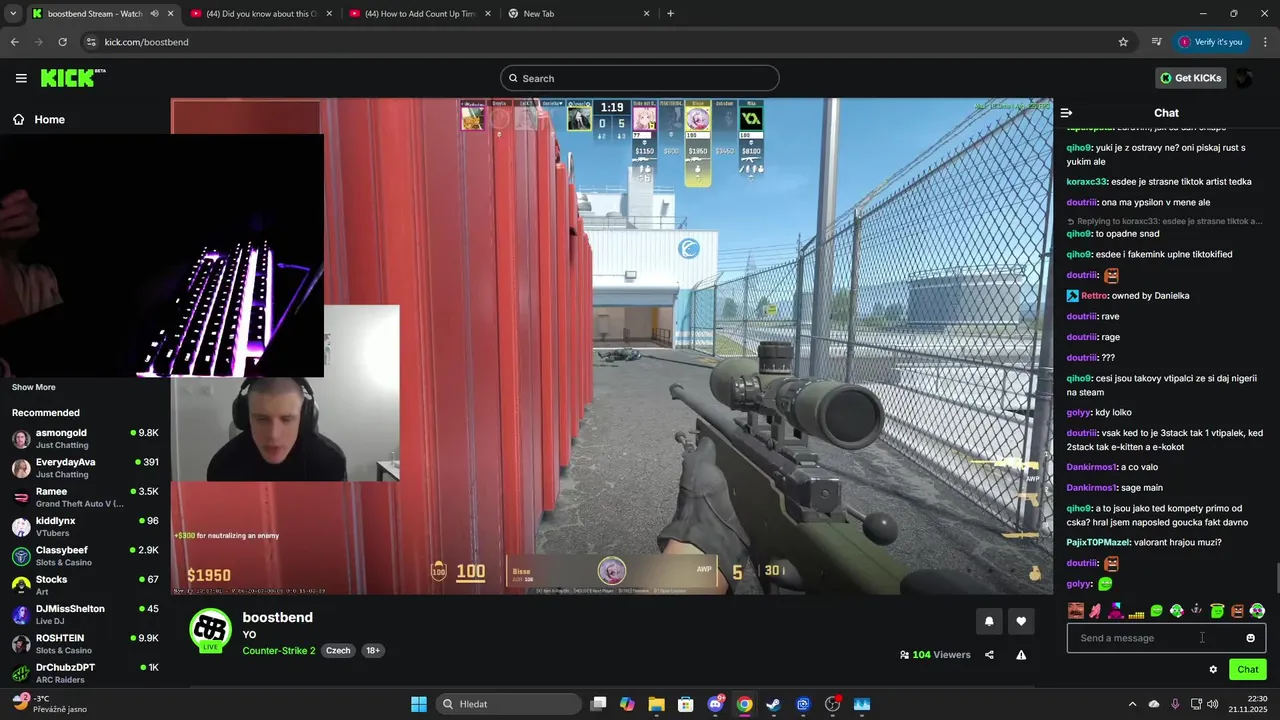Screen dimensions: 1280x720
Task: Expand Show More in the sidebar
Action: (34, 387)
